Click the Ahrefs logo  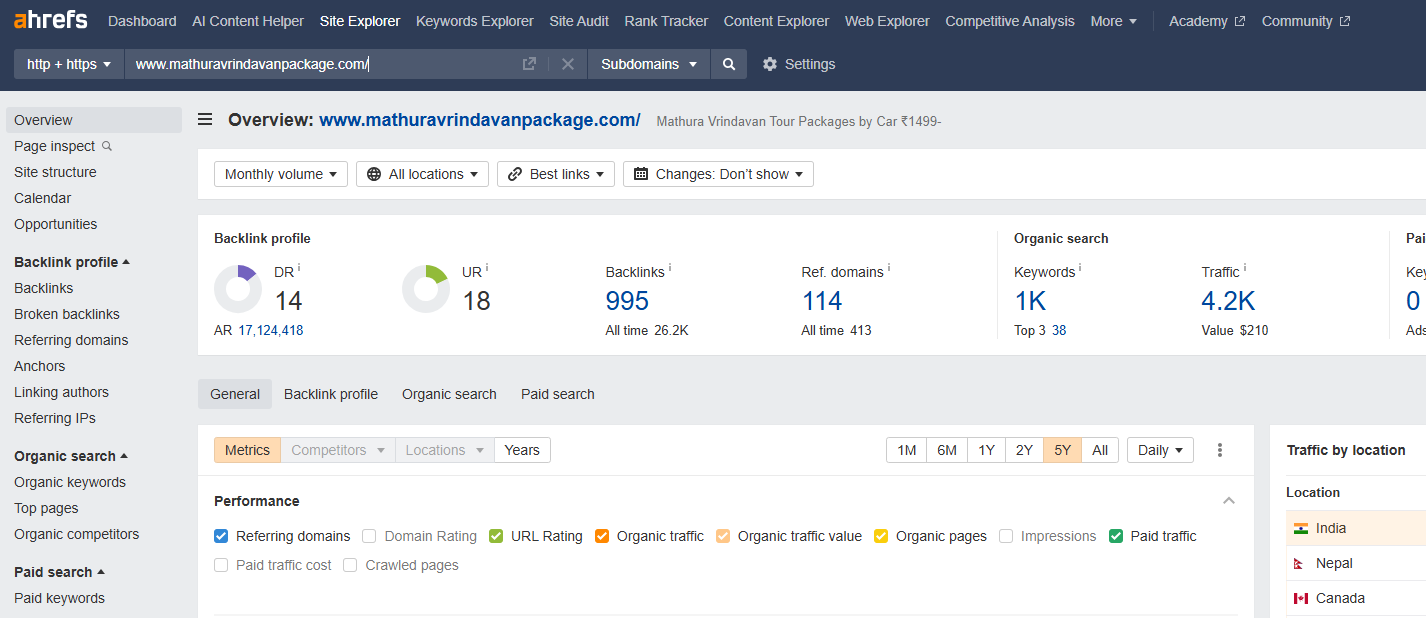pyautogui.click(x=50, y=20)
